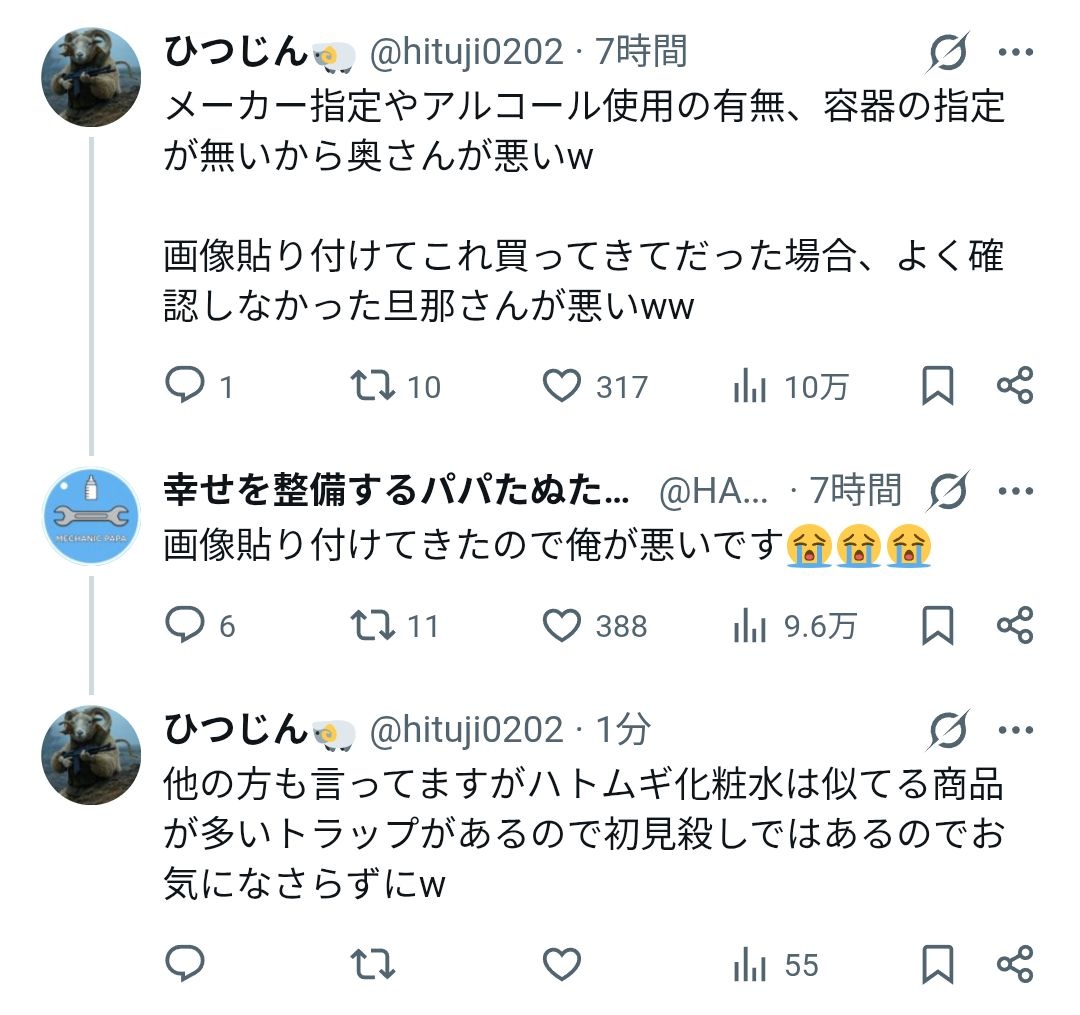The width and height of the screenshot is (1080, 1015).
Task: Open more options on Mechanic Papa tweet
Action: click(x=1015, y=491)
